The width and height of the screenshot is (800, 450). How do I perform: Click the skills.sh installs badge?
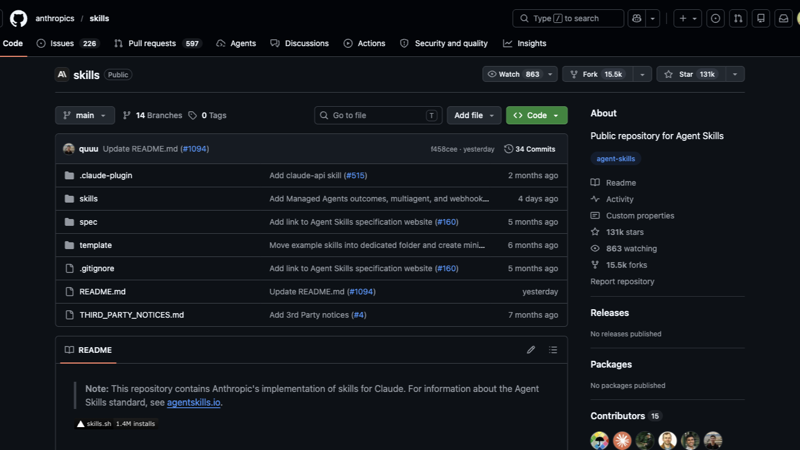116,423
